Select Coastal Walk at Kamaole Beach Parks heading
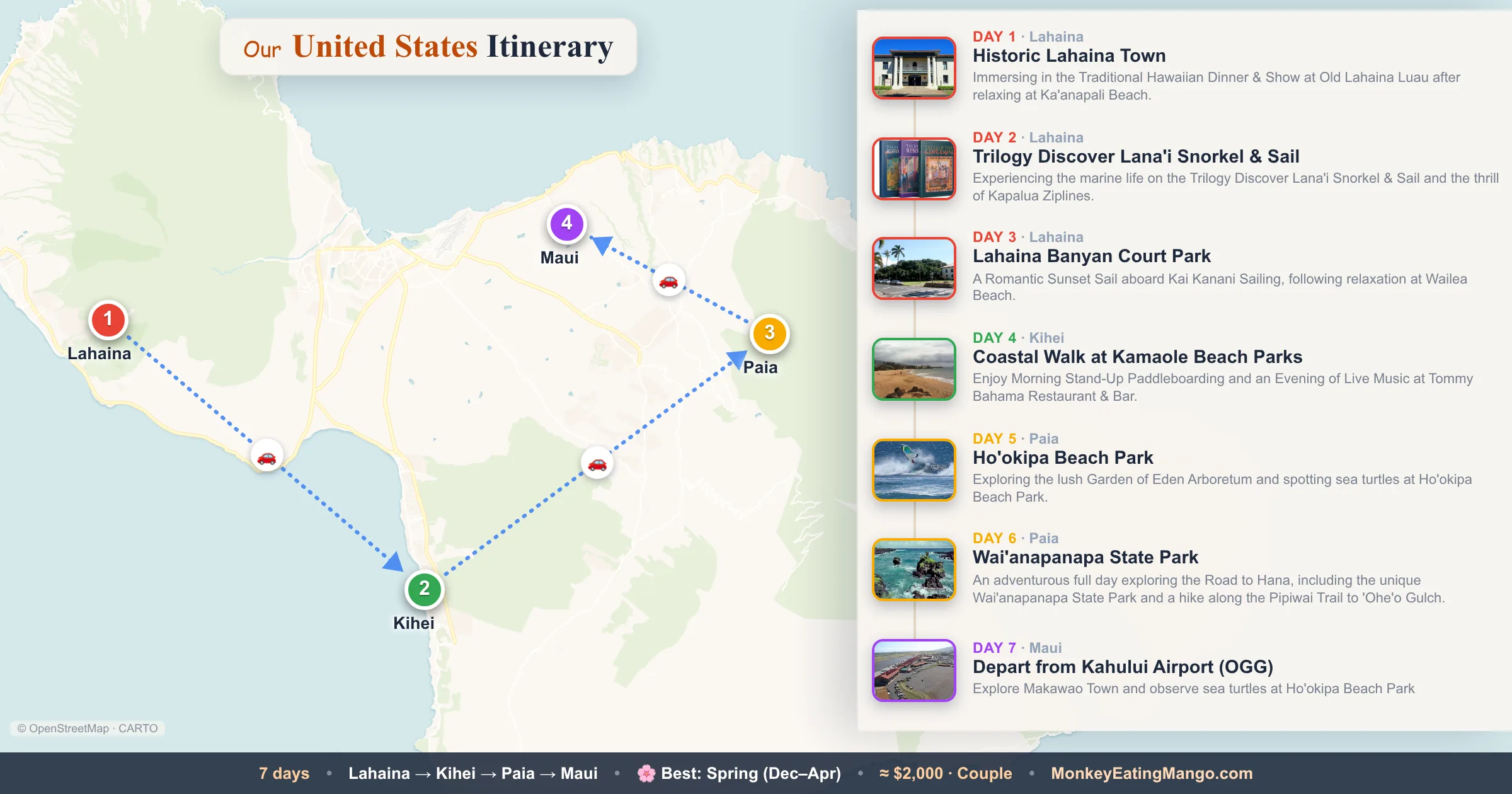This screenshot has height=794, width=1512. pyautogui.click(x=1137, y=357)
